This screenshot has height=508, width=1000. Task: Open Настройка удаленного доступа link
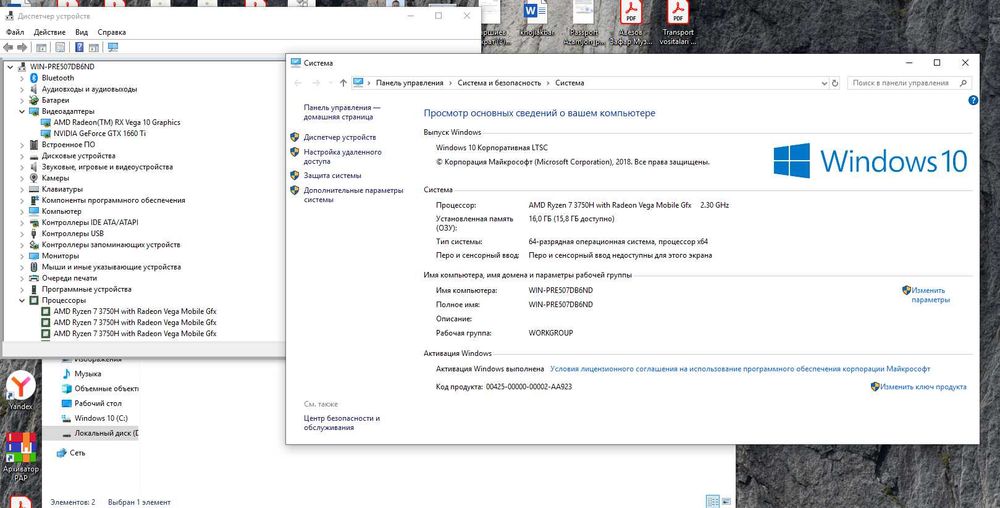pyautogui.click(x=342, y=157)
